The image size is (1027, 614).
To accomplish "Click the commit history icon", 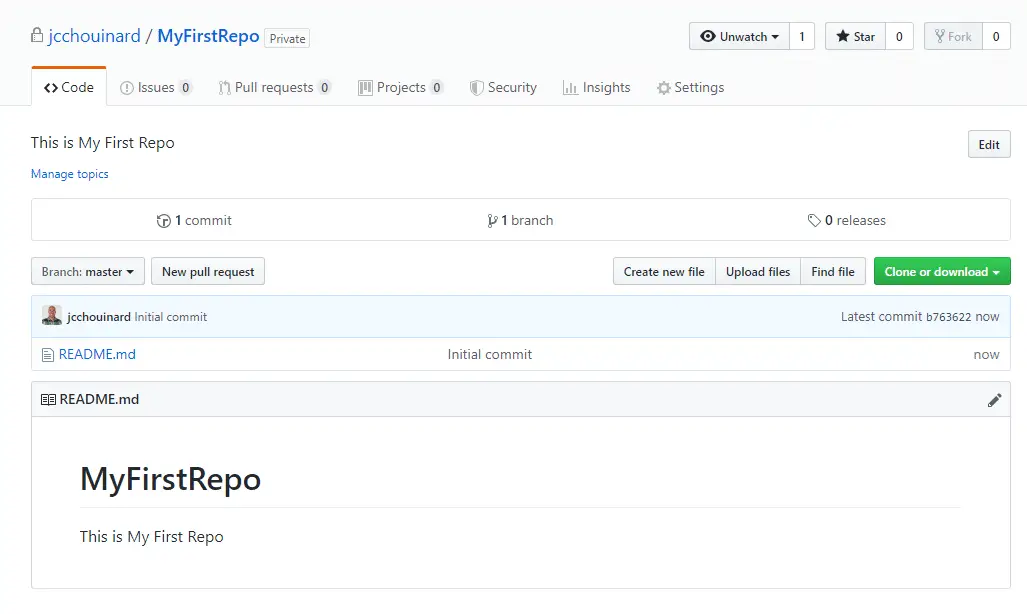I will tap(164, 221).
